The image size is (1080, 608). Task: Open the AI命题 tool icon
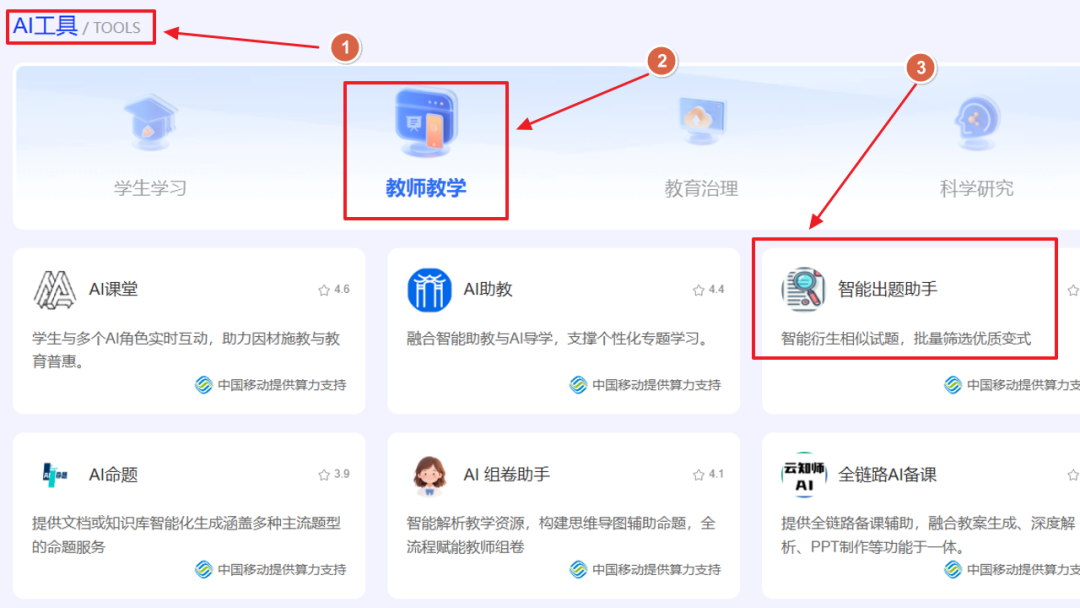point(55,474)
